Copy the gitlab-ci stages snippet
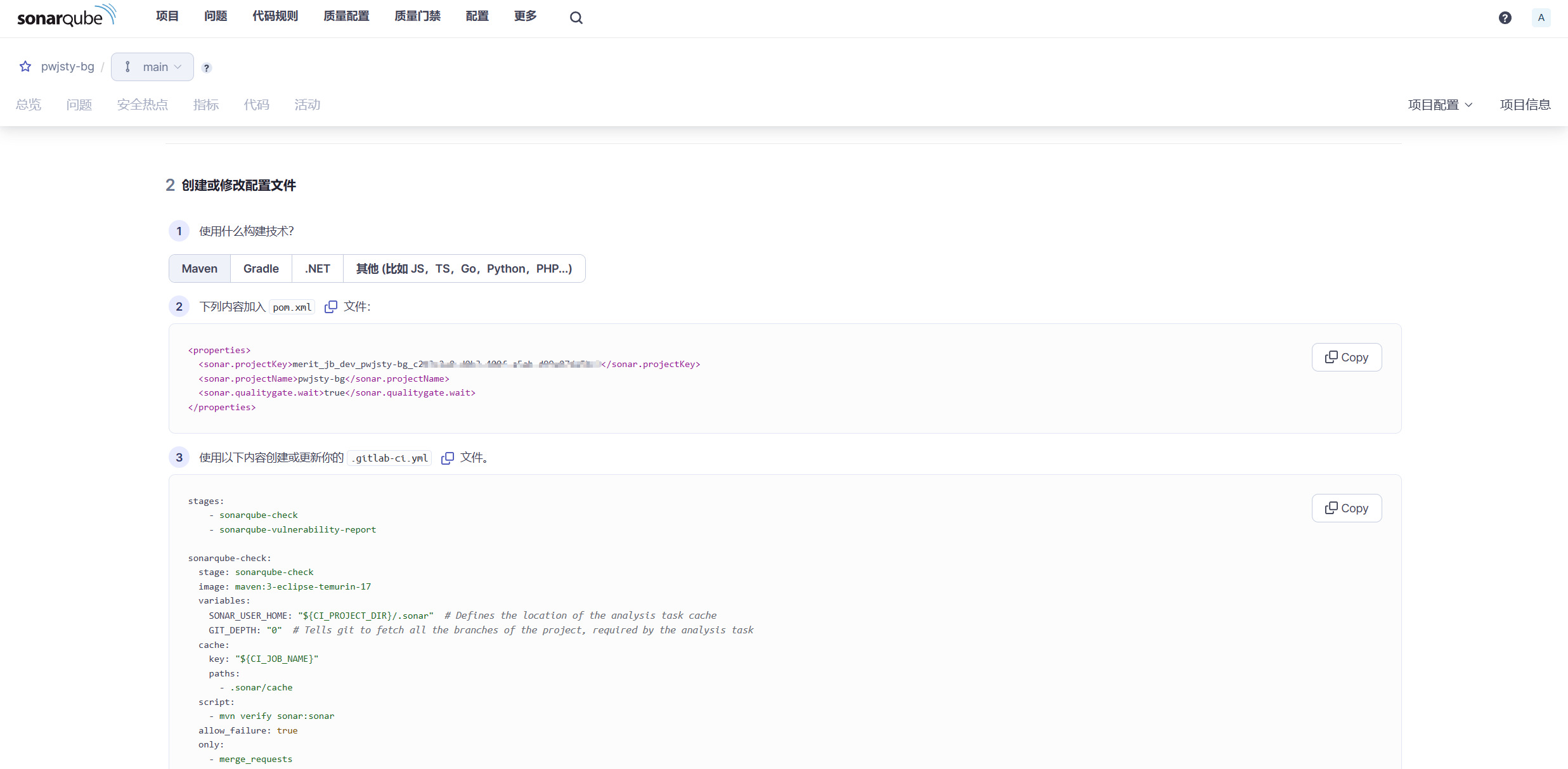The image size is (1568, 769). (x=1346, y=508)
